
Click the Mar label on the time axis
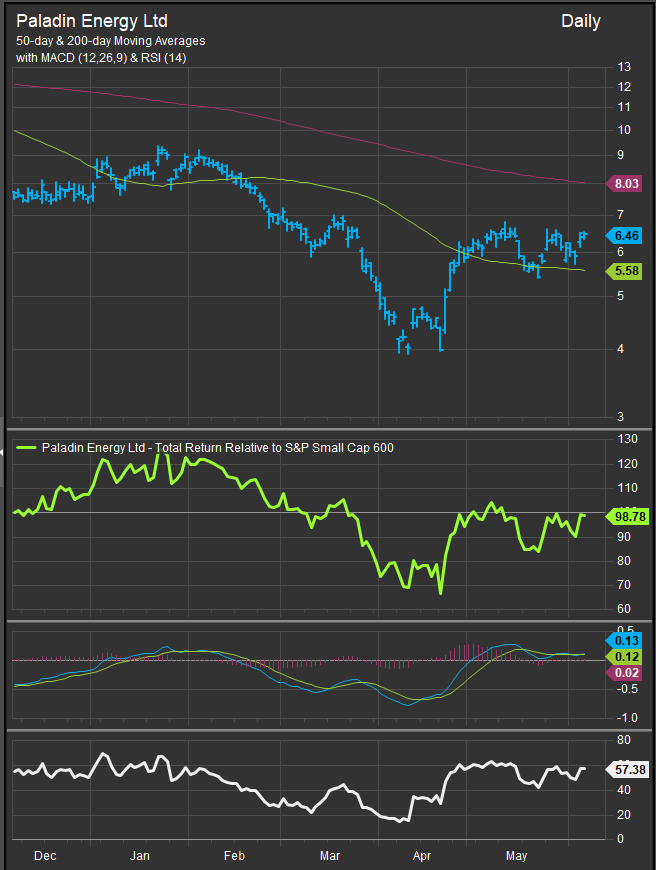coord(330,856)
